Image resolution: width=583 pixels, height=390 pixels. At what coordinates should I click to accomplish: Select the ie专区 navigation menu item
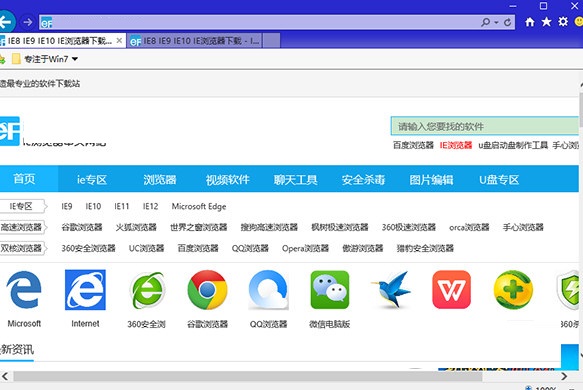91,180
